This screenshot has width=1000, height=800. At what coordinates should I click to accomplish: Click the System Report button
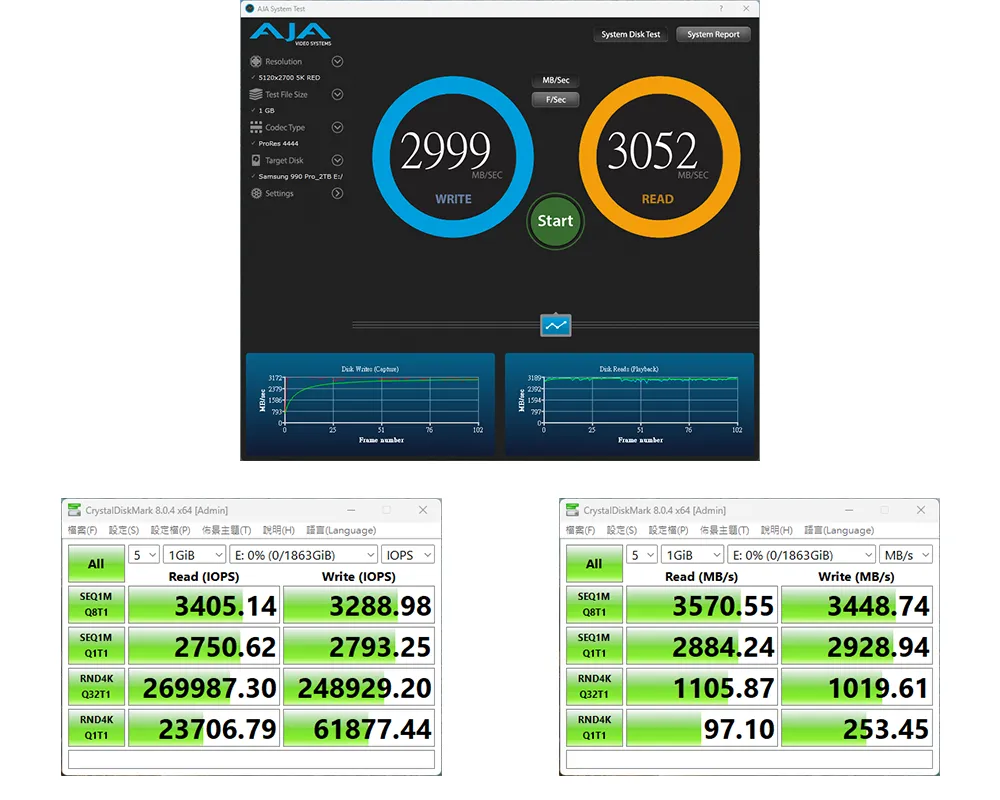[x=713, y=35]
